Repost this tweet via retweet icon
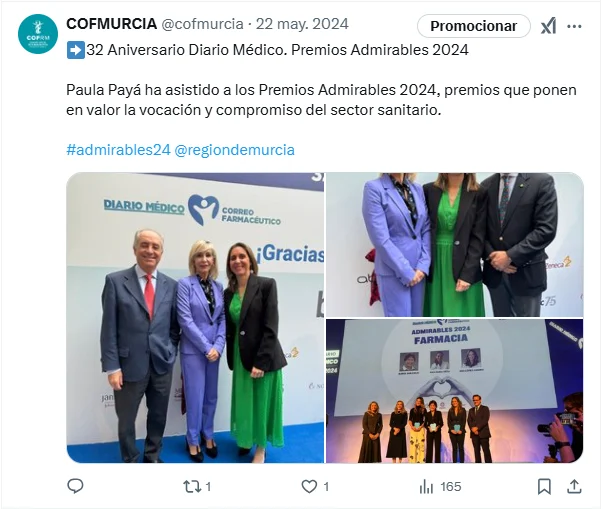 (192, 487)
